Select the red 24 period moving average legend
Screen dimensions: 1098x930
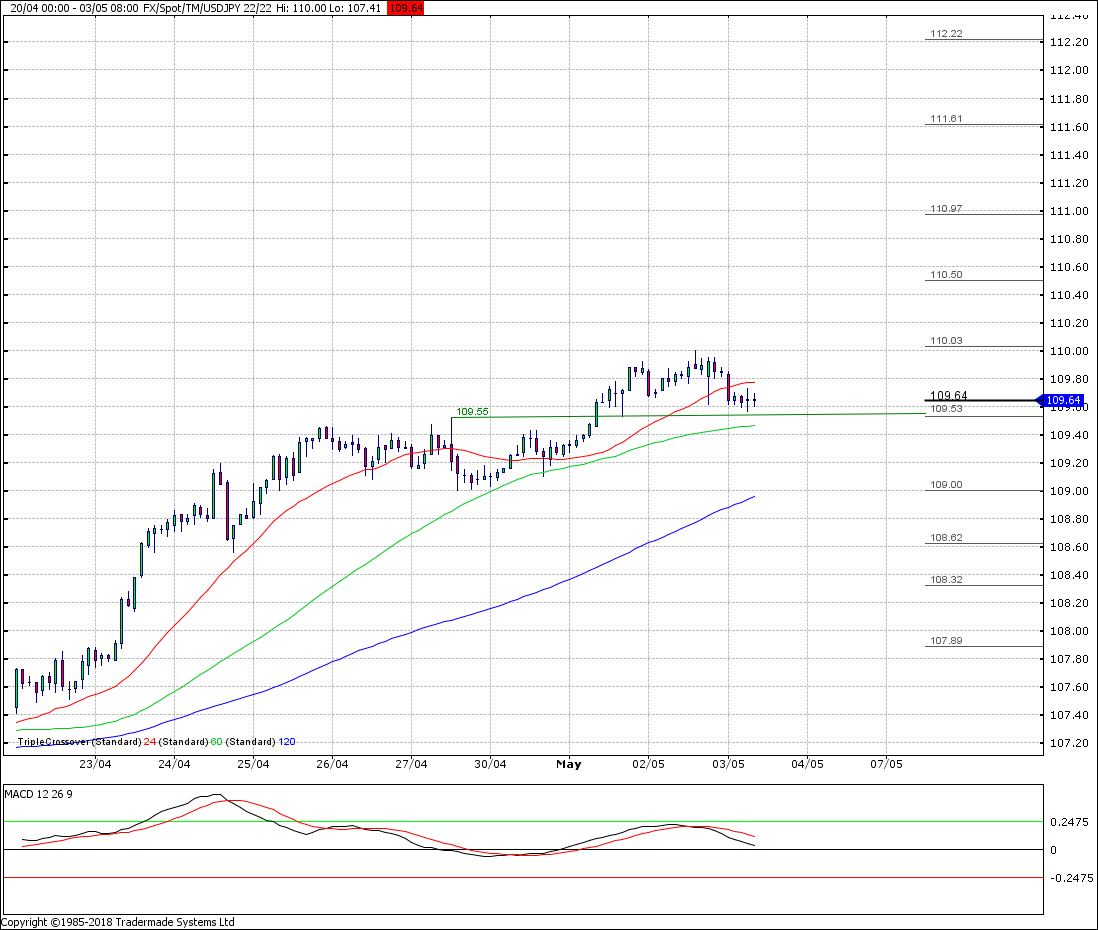pos(149,742)
